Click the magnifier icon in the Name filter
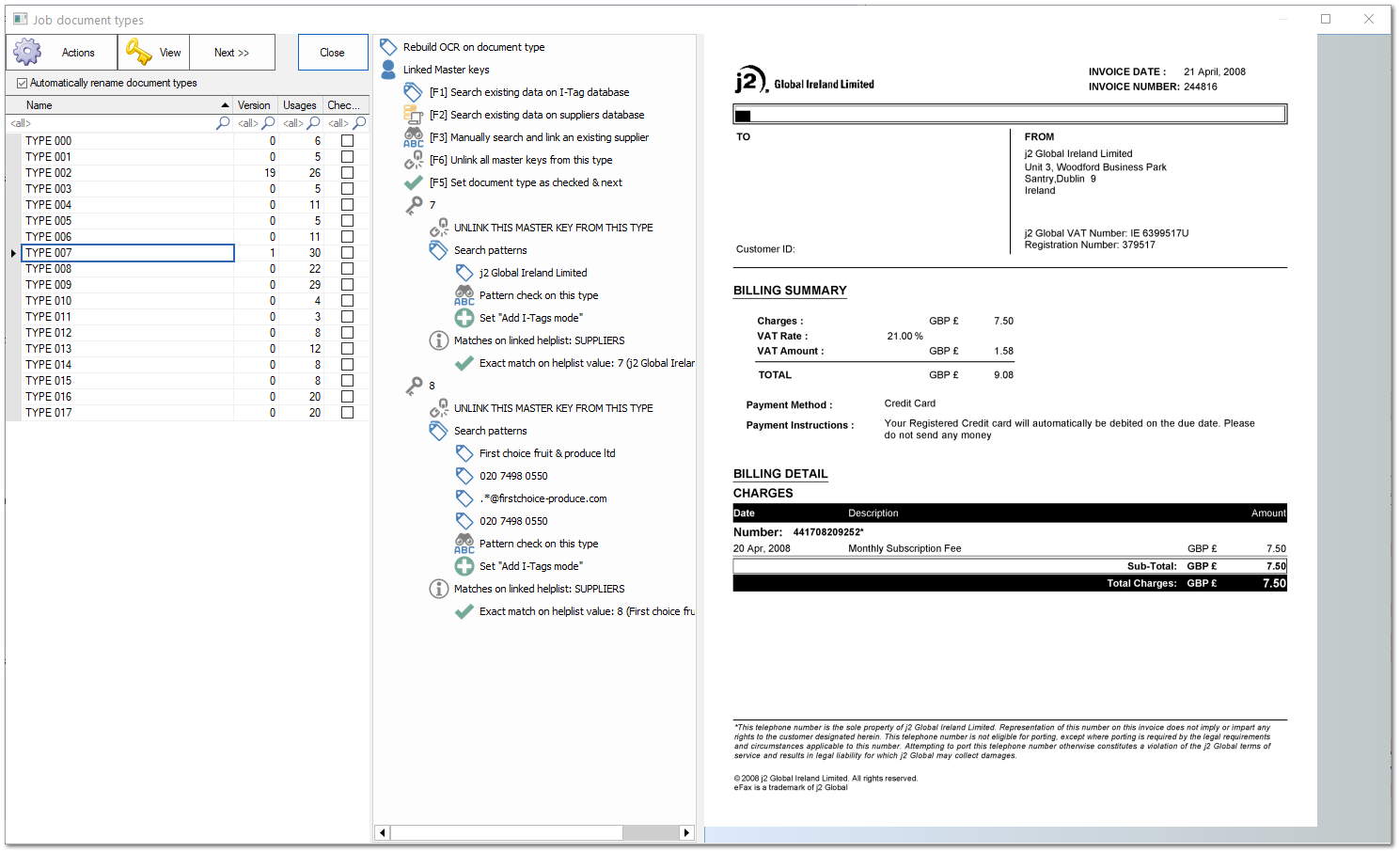Screen dimensions: 1400x853 [x=222, y=122]
